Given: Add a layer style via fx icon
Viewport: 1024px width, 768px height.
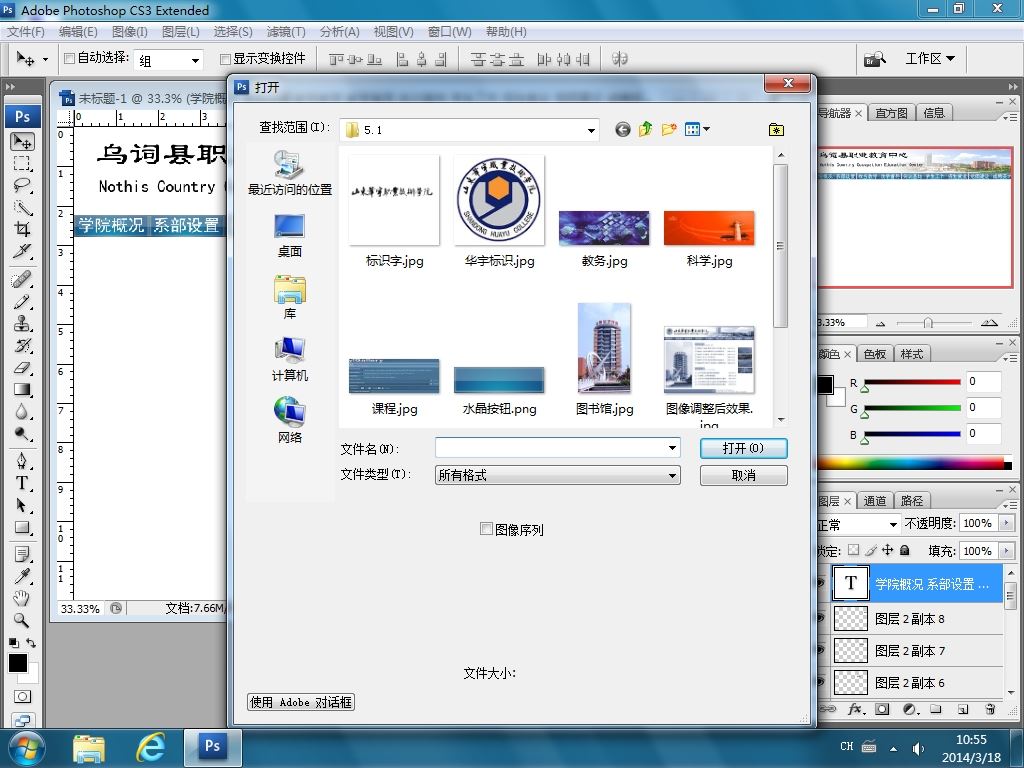Looking at the screenshot, I should pos(856,710).
